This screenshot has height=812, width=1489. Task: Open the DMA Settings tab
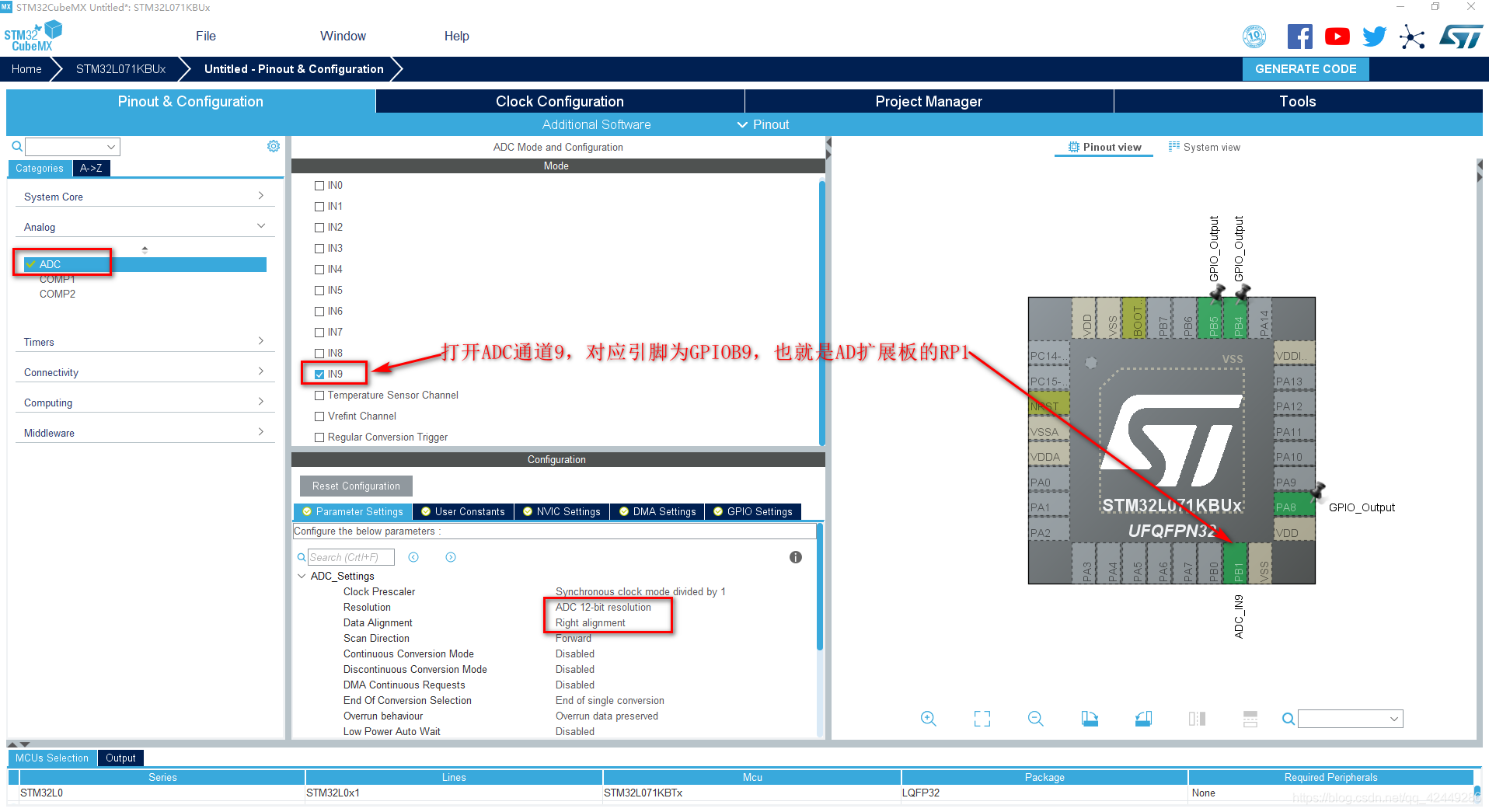click(657, 511)
